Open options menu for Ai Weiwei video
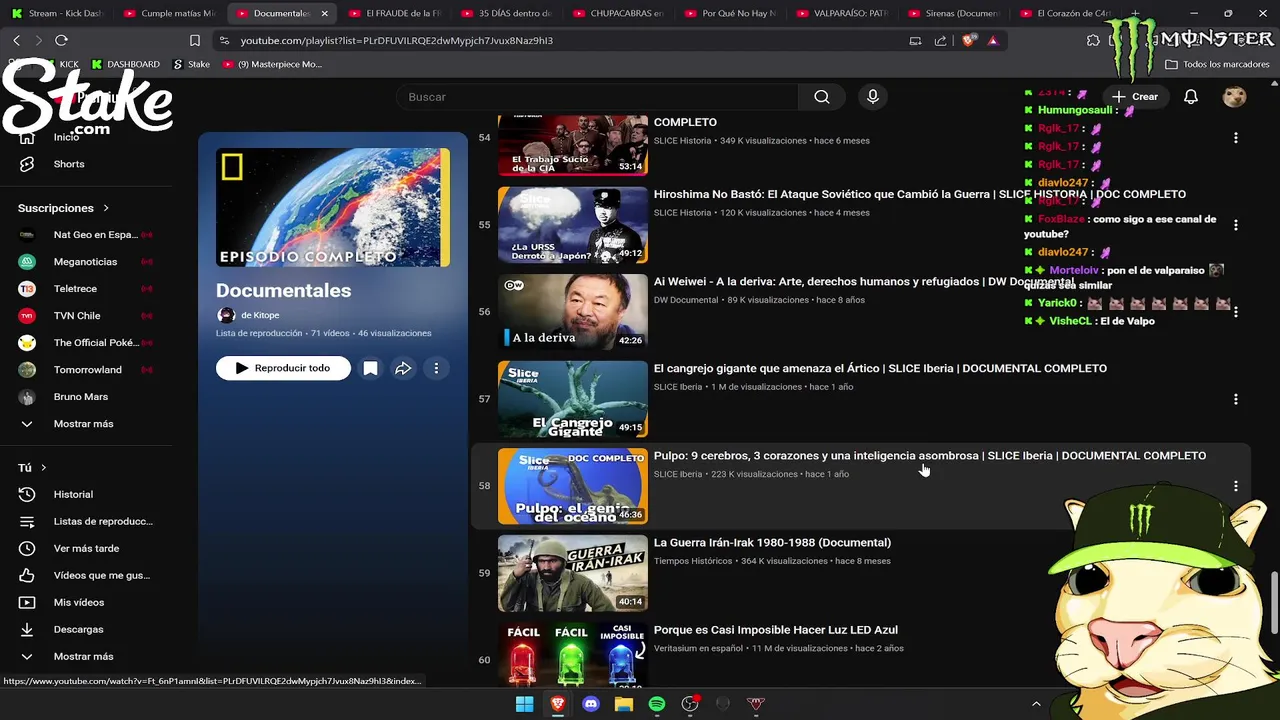 click(x=1236, y=312)
